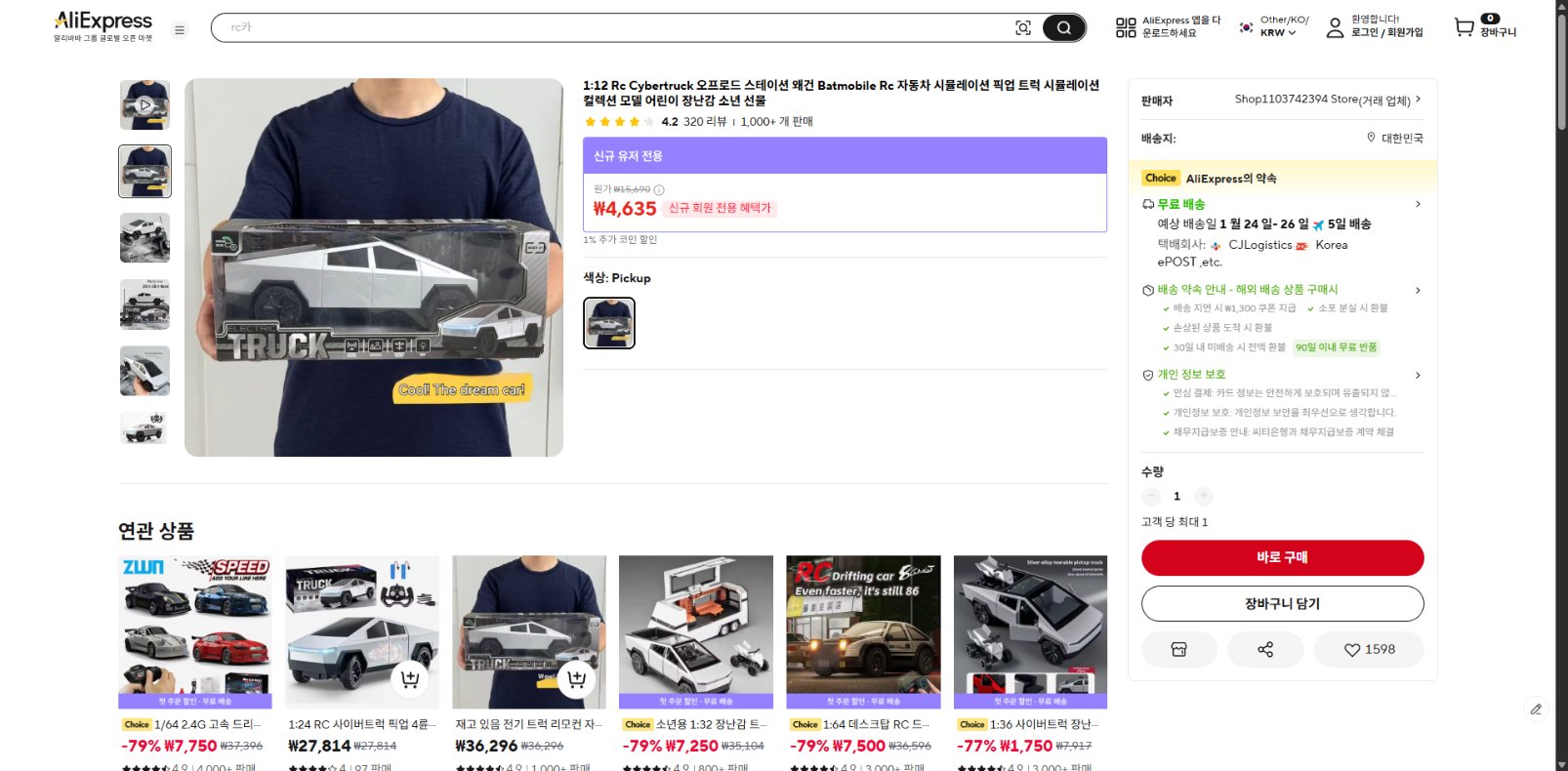Click the free shipping truck icon
The height and width of the screenshot is (771, 1568).
pos(1148,204)
